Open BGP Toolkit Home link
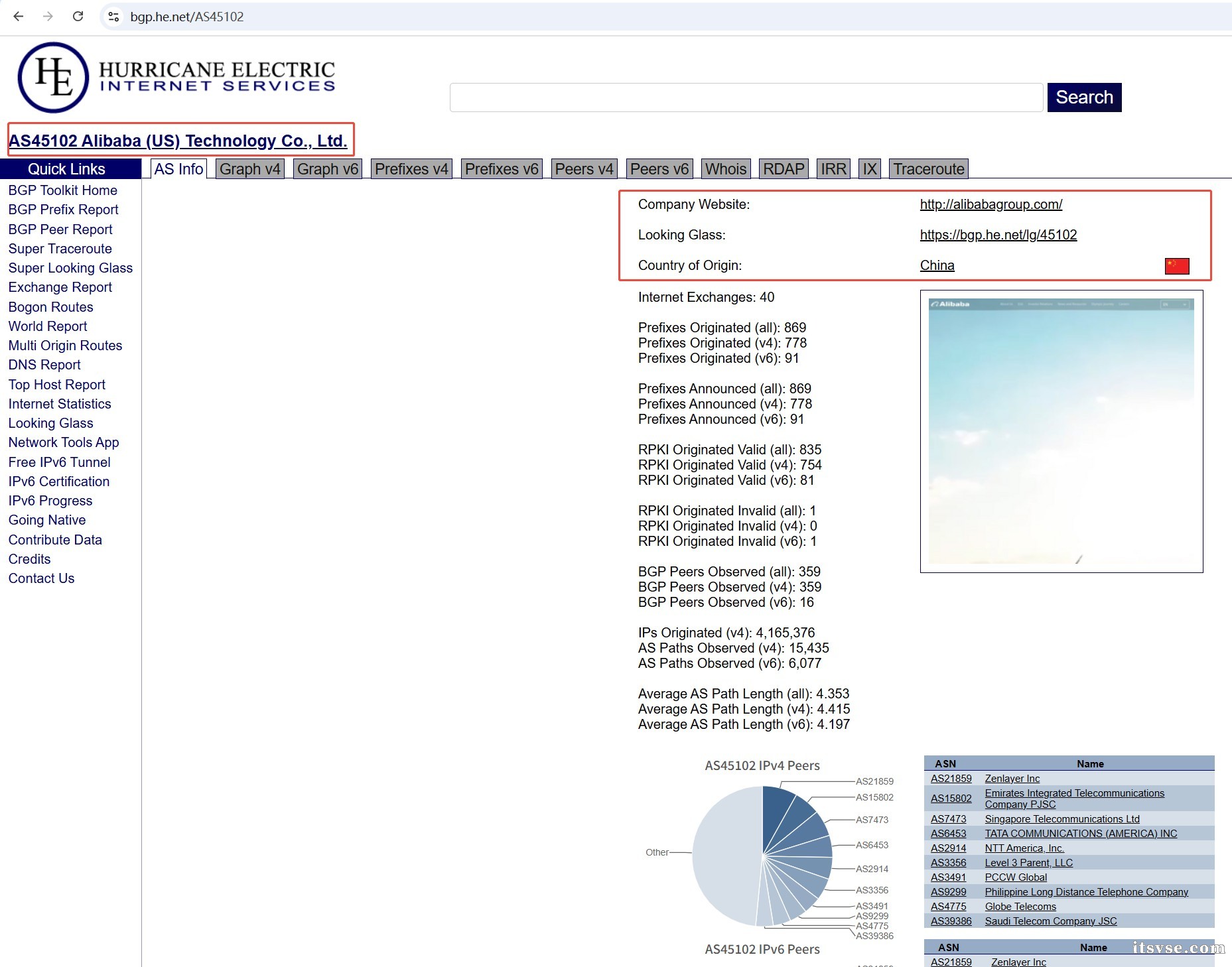The height and width of the screenshot is (967, 1232). [63, 190]
